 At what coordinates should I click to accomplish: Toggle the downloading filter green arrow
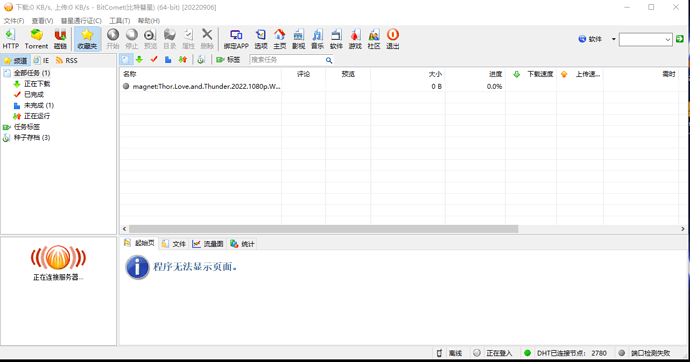(139, 59)
